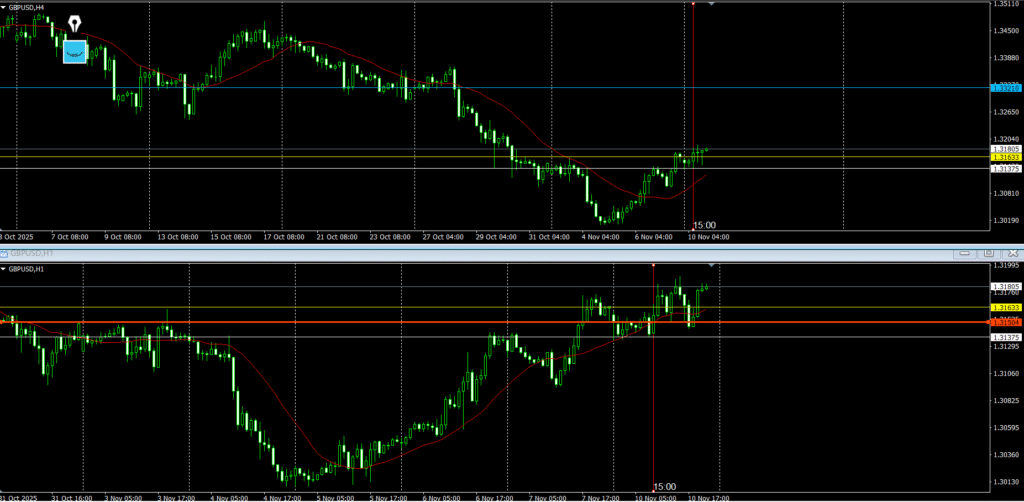This screenshot has width=1024, height=502.
Task: Open the GBPUSD,H1 chart title dropdown arrow
Action: point(4,269)
